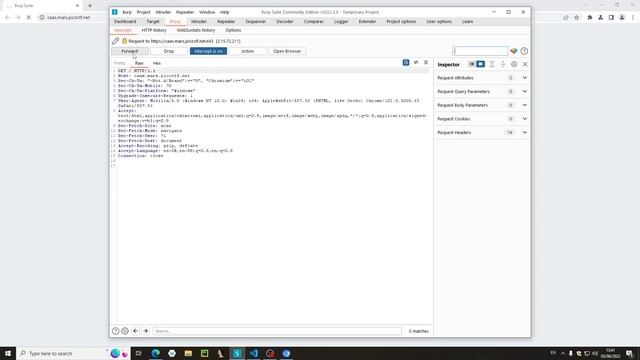The height and width of the screenshot is (360, 640).
Task: Switch to the Comparer tab
Action: coord(313,21)
